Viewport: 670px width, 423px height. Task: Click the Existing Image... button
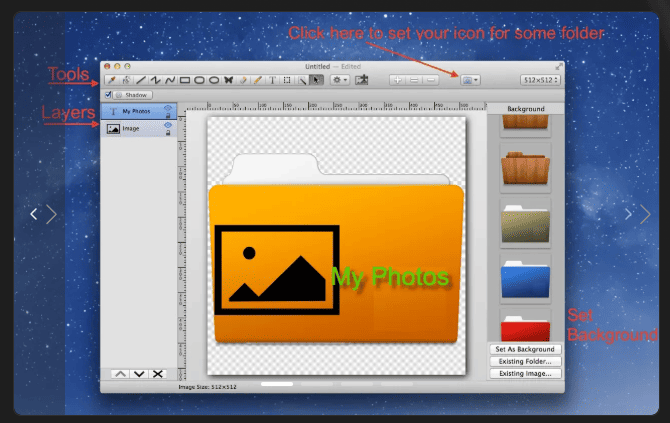pos(525,373)
